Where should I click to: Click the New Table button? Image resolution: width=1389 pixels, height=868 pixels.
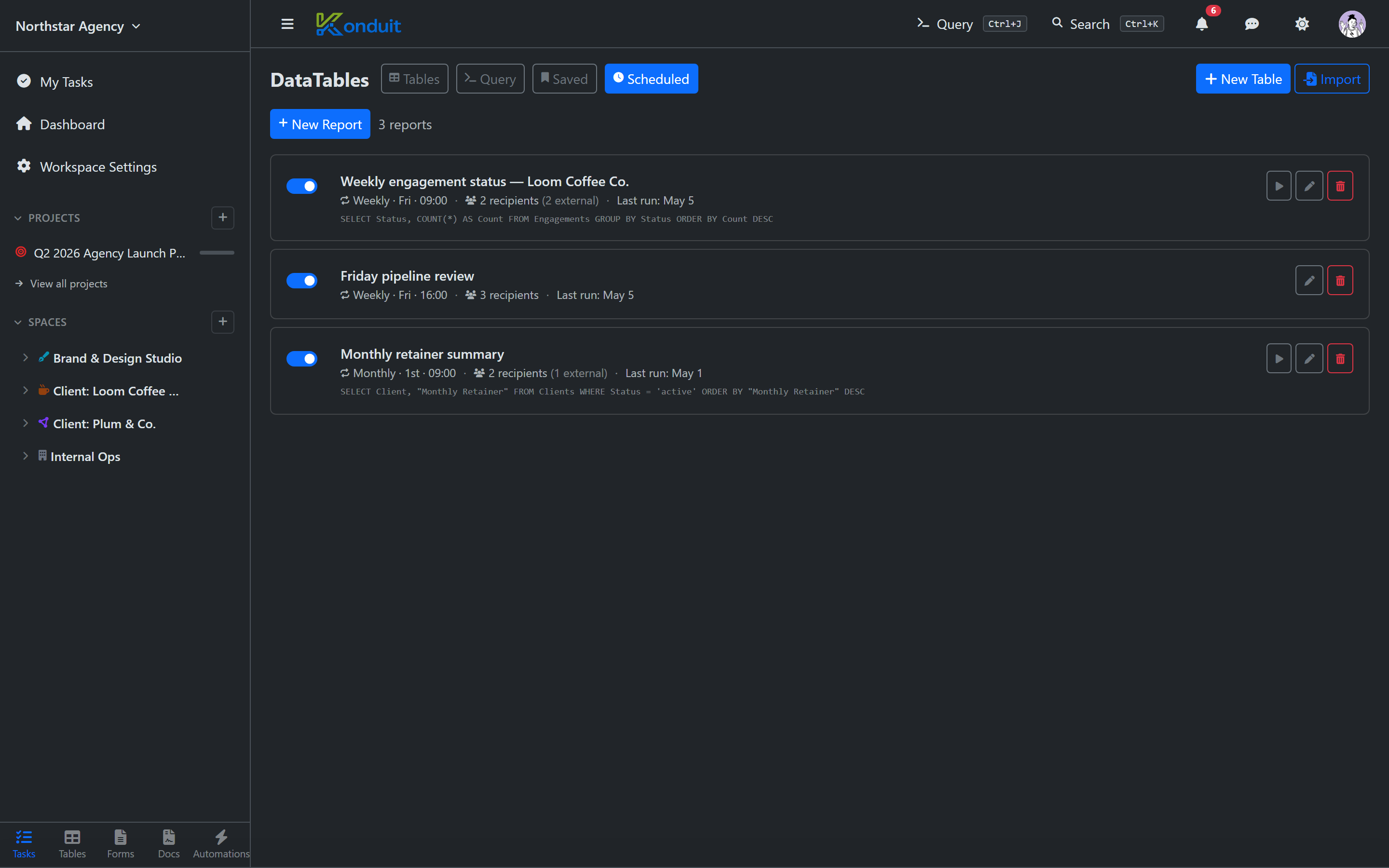(1243, 79)
